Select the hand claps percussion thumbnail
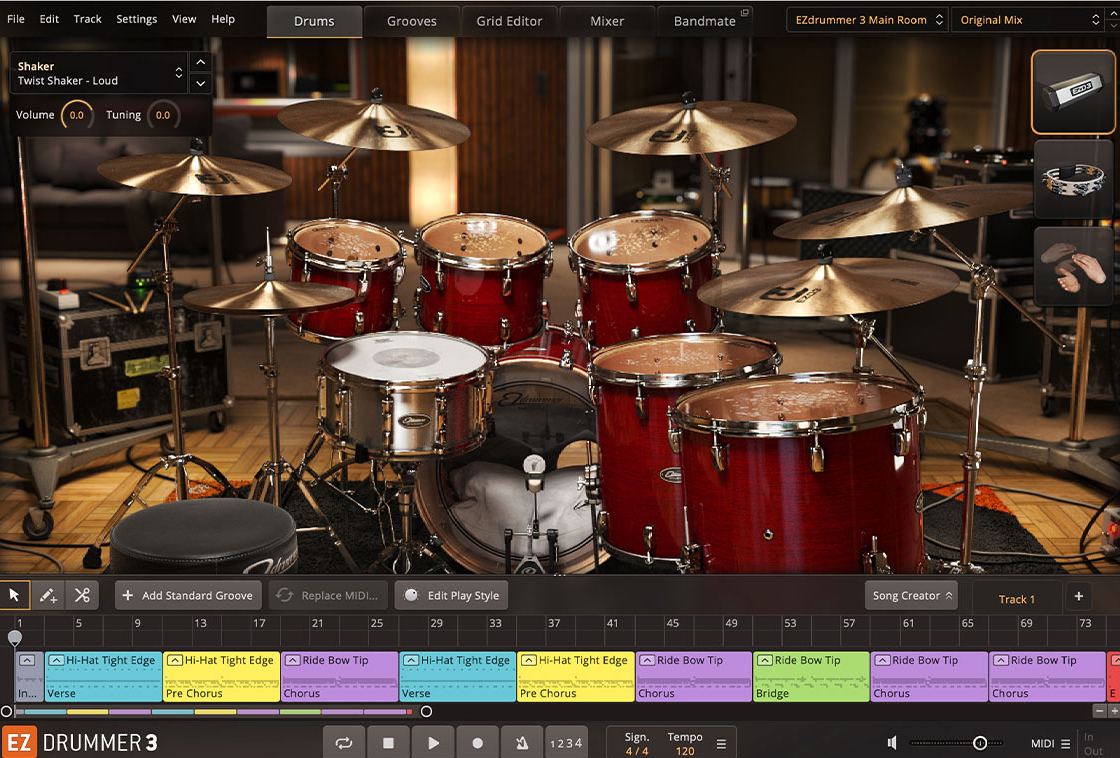The image size is (1120, 758). tap(1073, 266)
